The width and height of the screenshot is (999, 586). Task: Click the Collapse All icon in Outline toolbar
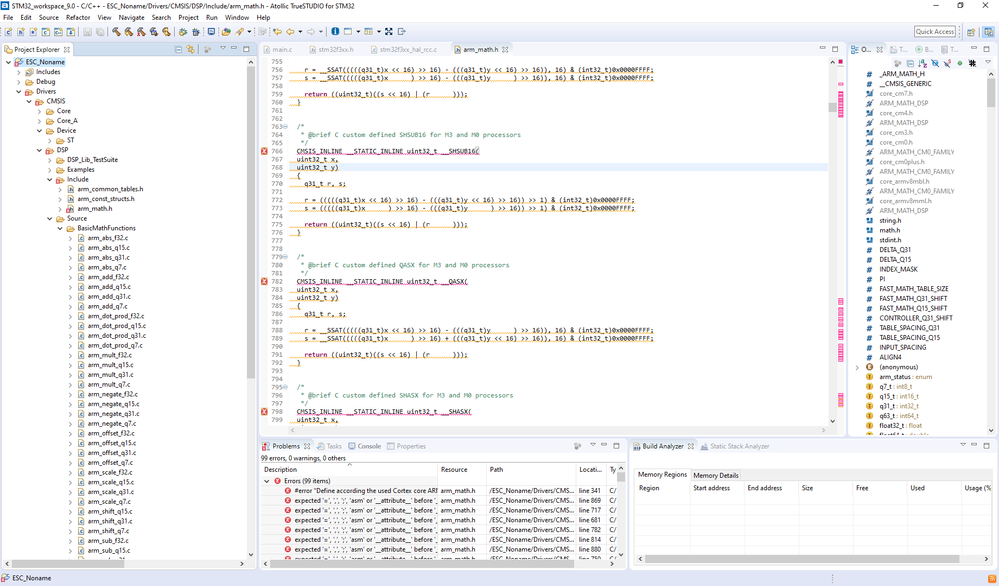910,63
